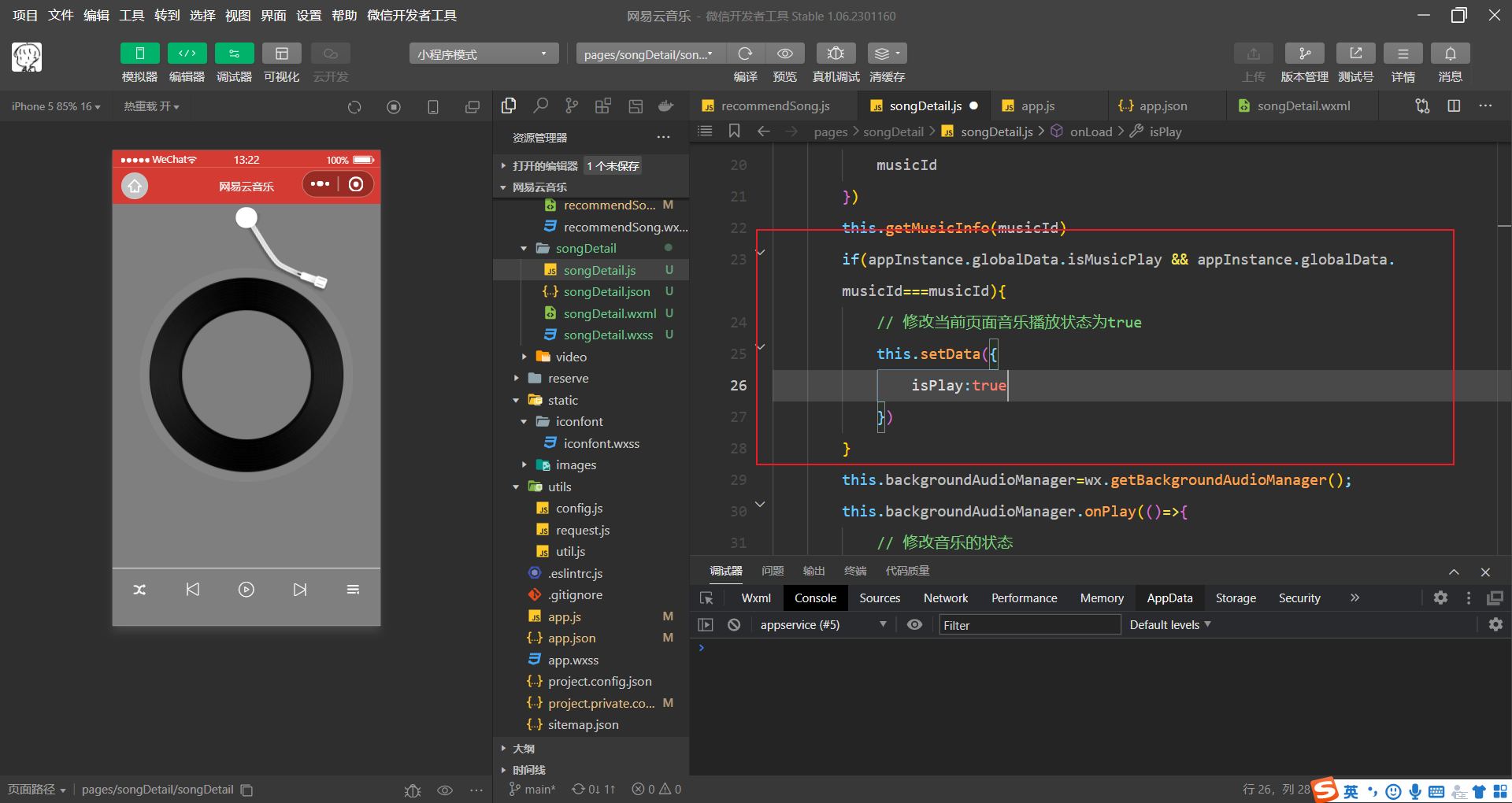Image resolution: width=1512 pixels, height=803 pixels.
Task: Click the simulator stop record icon
Action: click(394, 107)
